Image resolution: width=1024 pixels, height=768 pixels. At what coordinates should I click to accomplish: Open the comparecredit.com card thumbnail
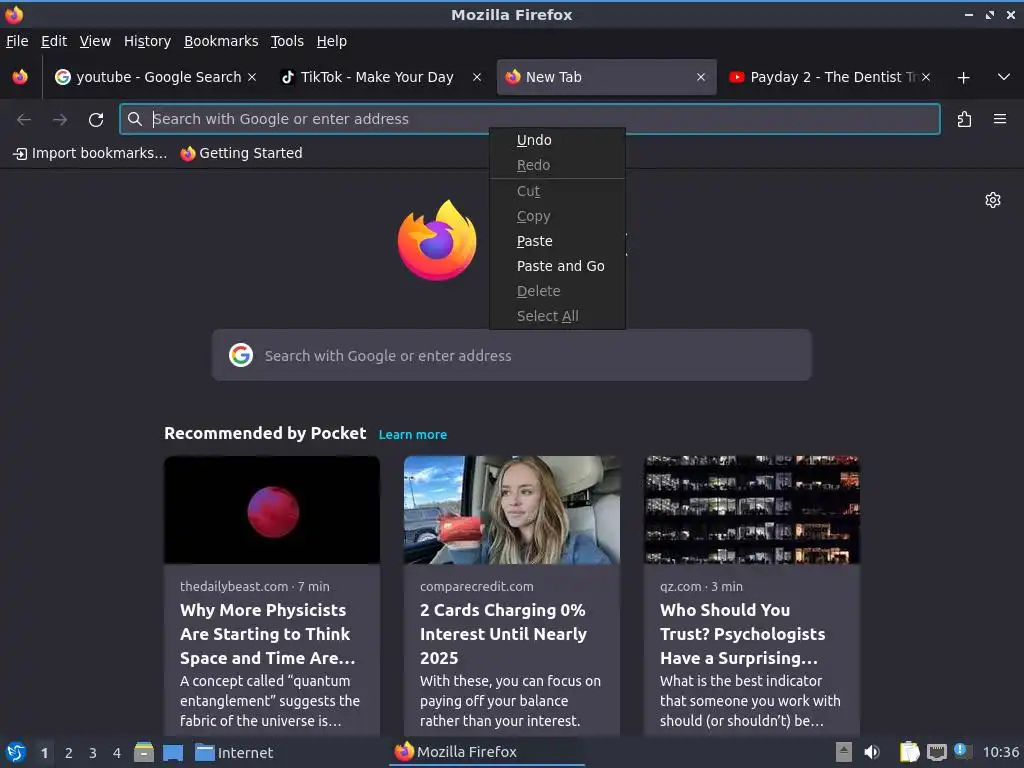coord(511,510)
